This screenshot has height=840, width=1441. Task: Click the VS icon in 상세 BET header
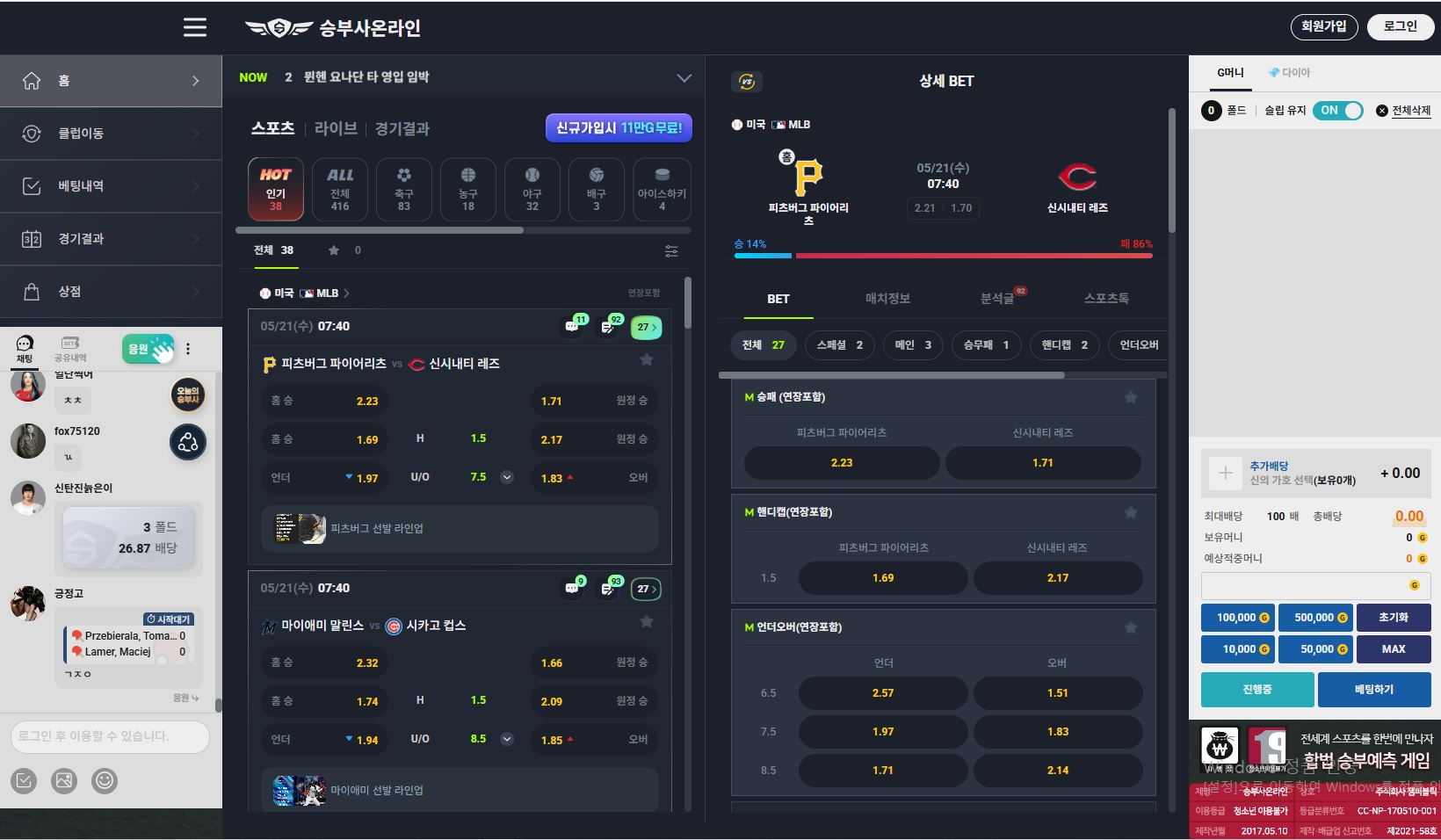(x=747, y=82)
